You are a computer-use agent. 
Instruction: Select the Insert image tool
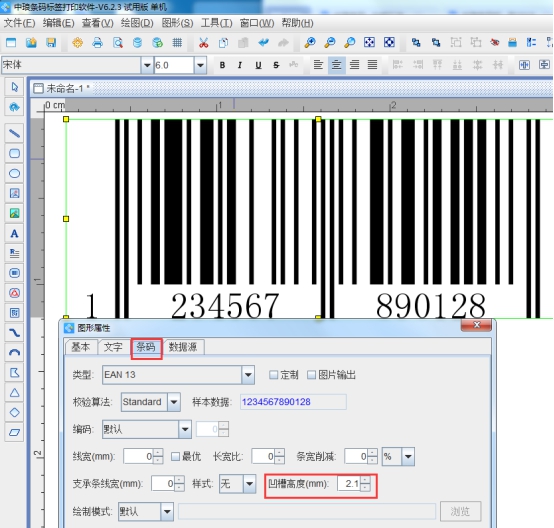[x=14, y=213]
